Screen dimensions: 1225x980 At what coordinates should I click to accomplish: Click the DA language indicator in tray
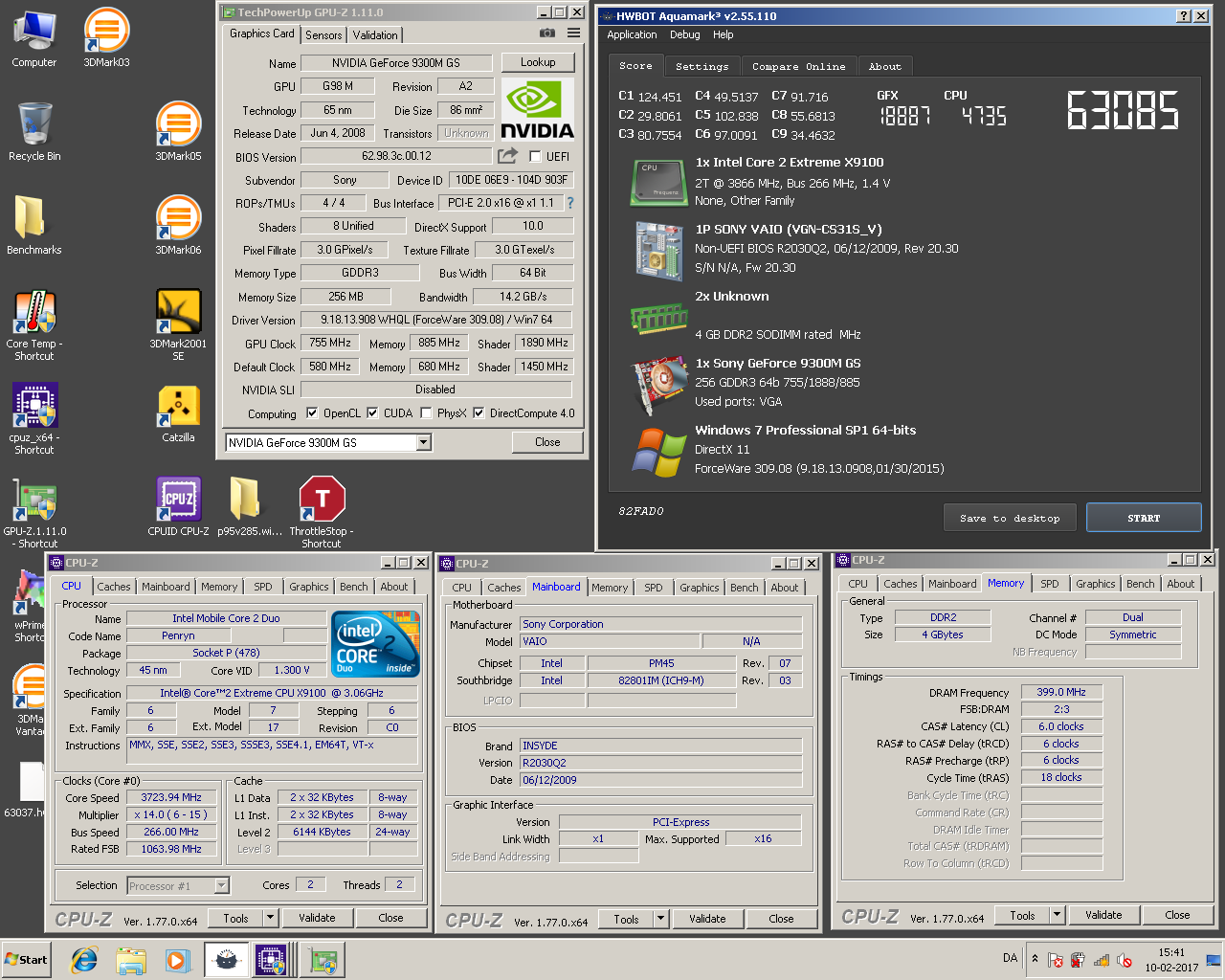1011,958
